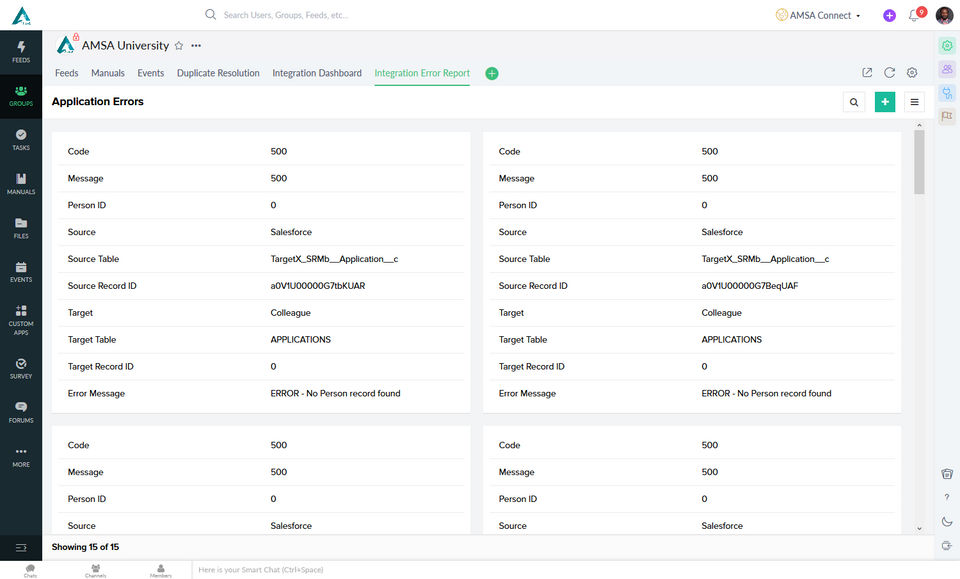
Task: Open Survey in the left sidebar
Action: pos(21,369)
